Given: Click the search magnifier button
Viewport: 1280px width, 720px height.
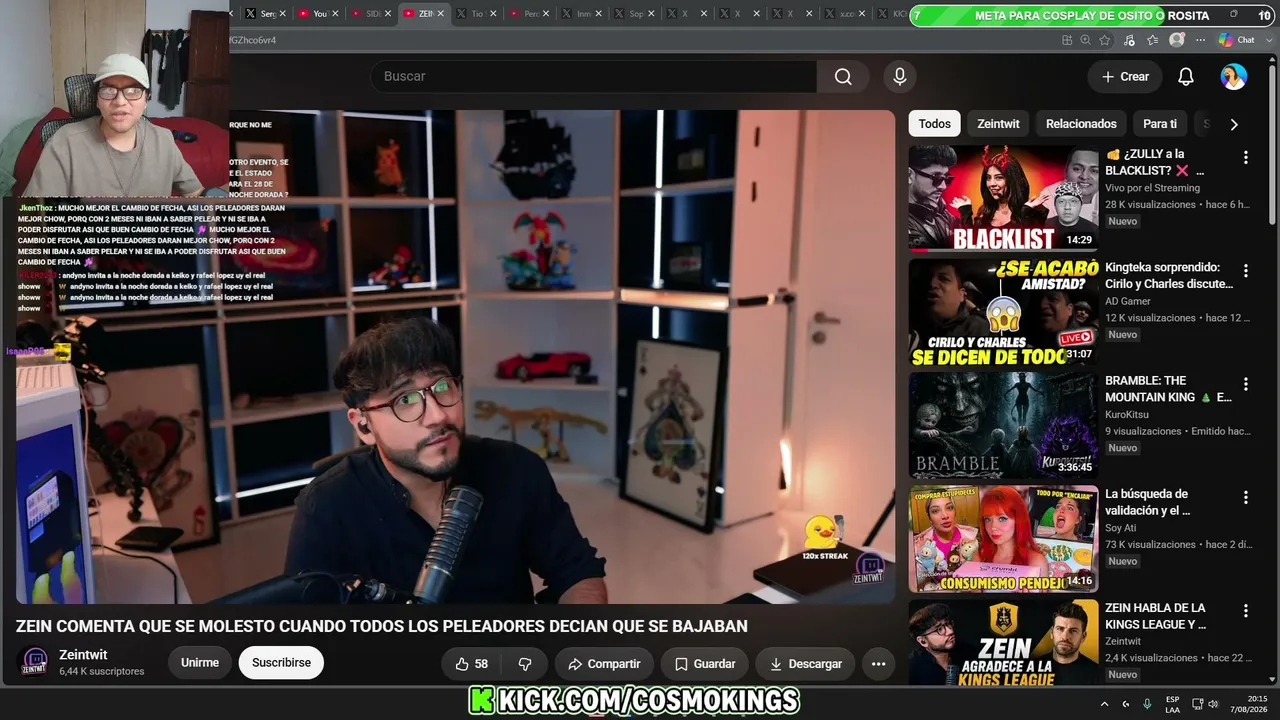Looking at the screenshot, I should click(843, 77).
